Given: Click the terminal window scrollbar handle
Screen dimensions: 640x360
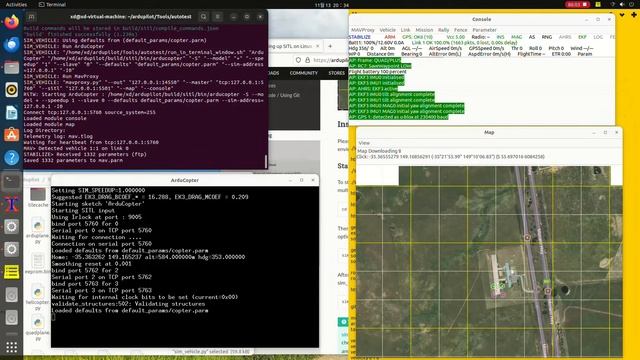Looking at the screenshot, I should pyautogui.click(x=266, y=162).
